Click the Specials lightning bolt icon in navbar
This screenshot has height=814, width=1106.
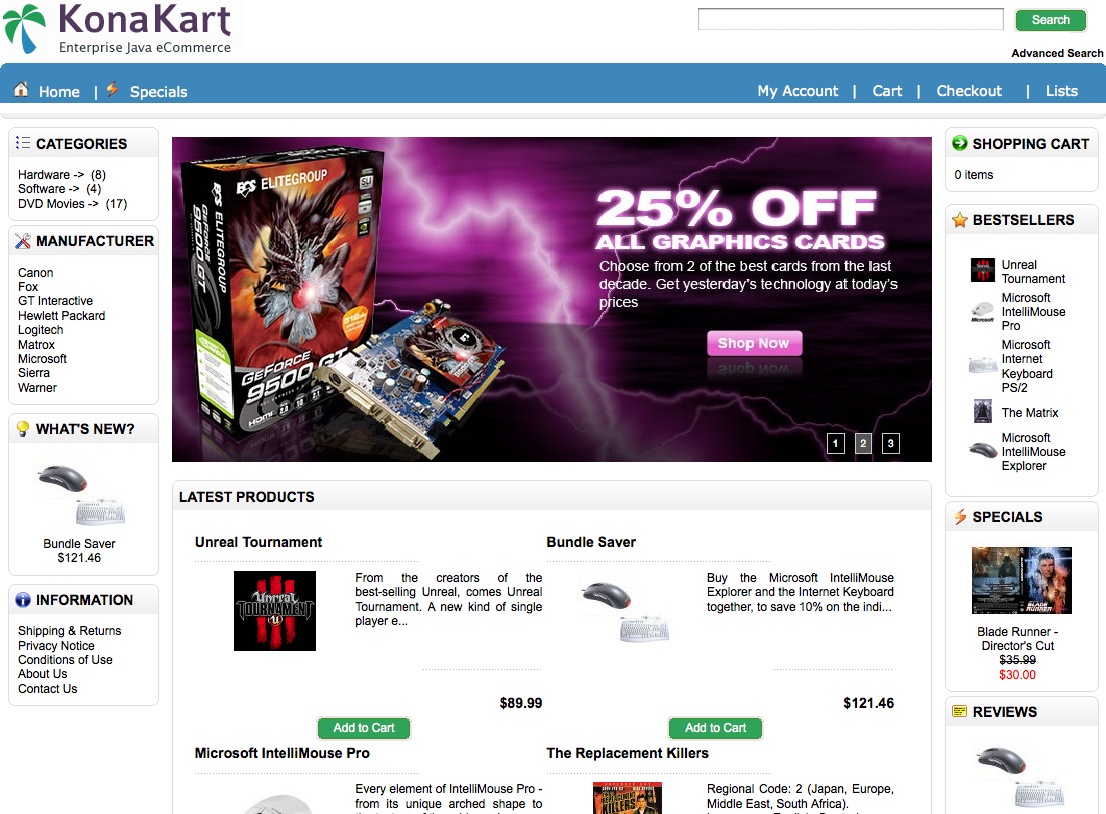(112, 90)
